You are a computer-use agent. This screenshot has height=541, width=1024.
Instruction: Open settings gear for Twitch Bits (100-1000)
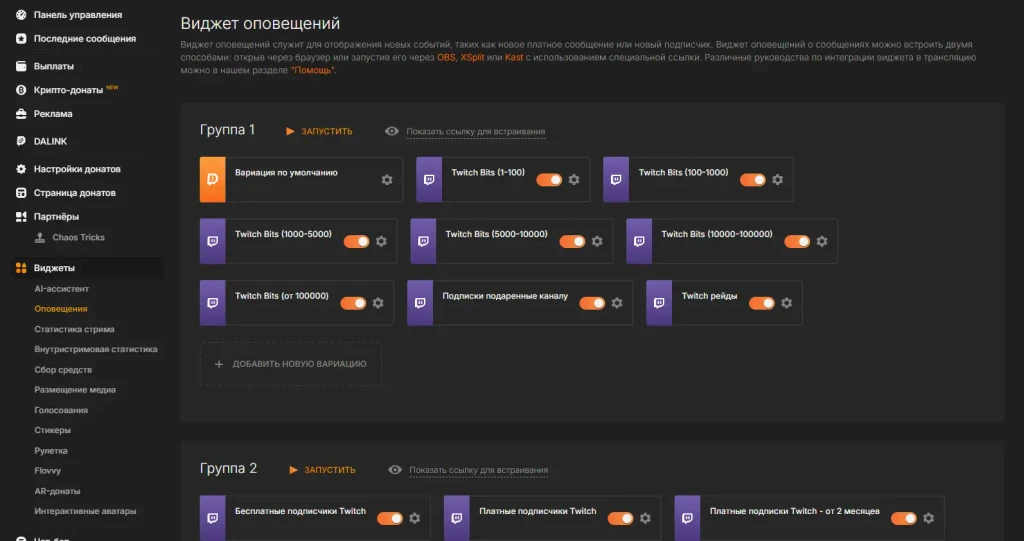777,180
